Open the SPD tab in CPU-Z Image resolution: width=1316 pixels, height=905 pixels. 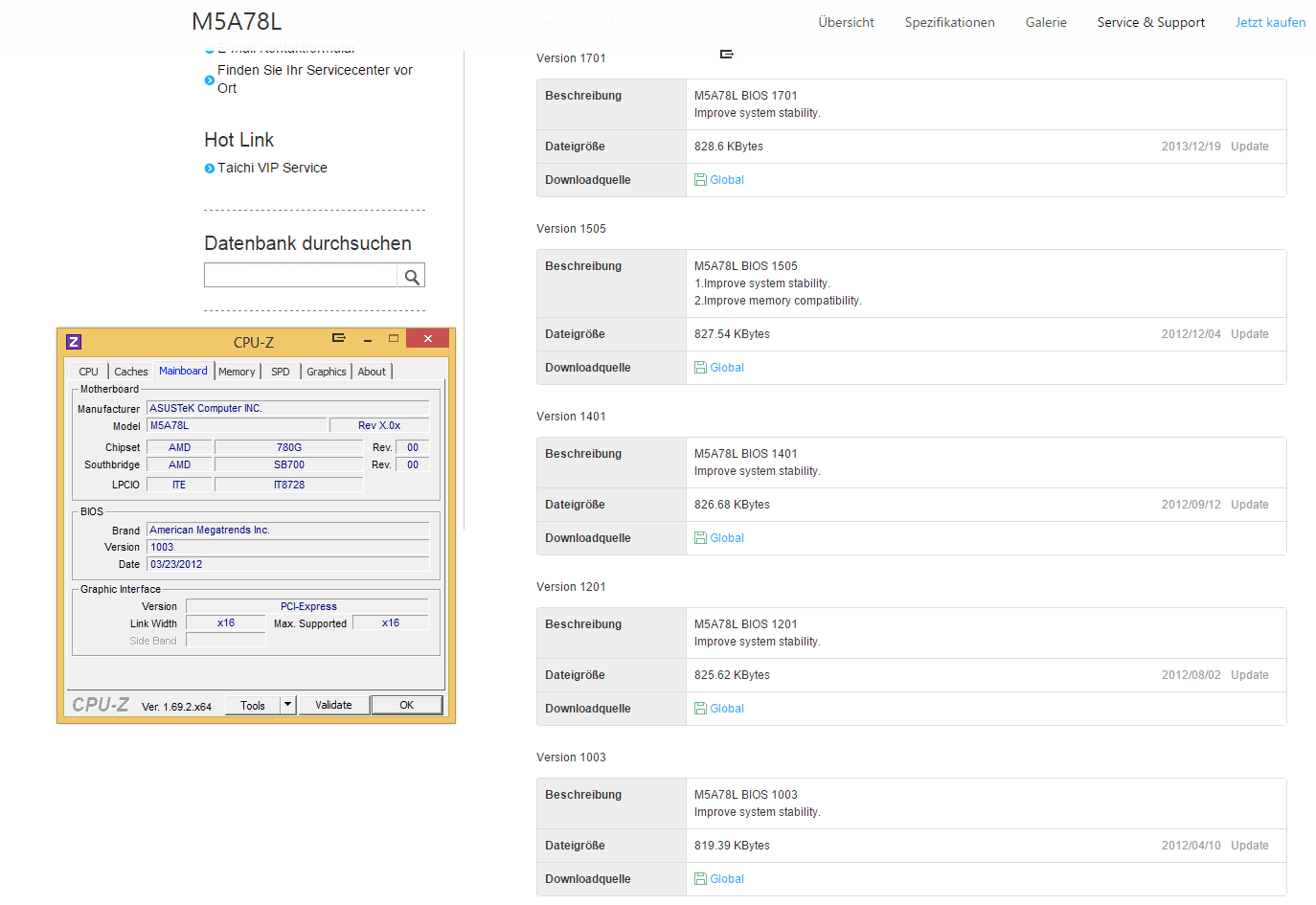[281, 372]
